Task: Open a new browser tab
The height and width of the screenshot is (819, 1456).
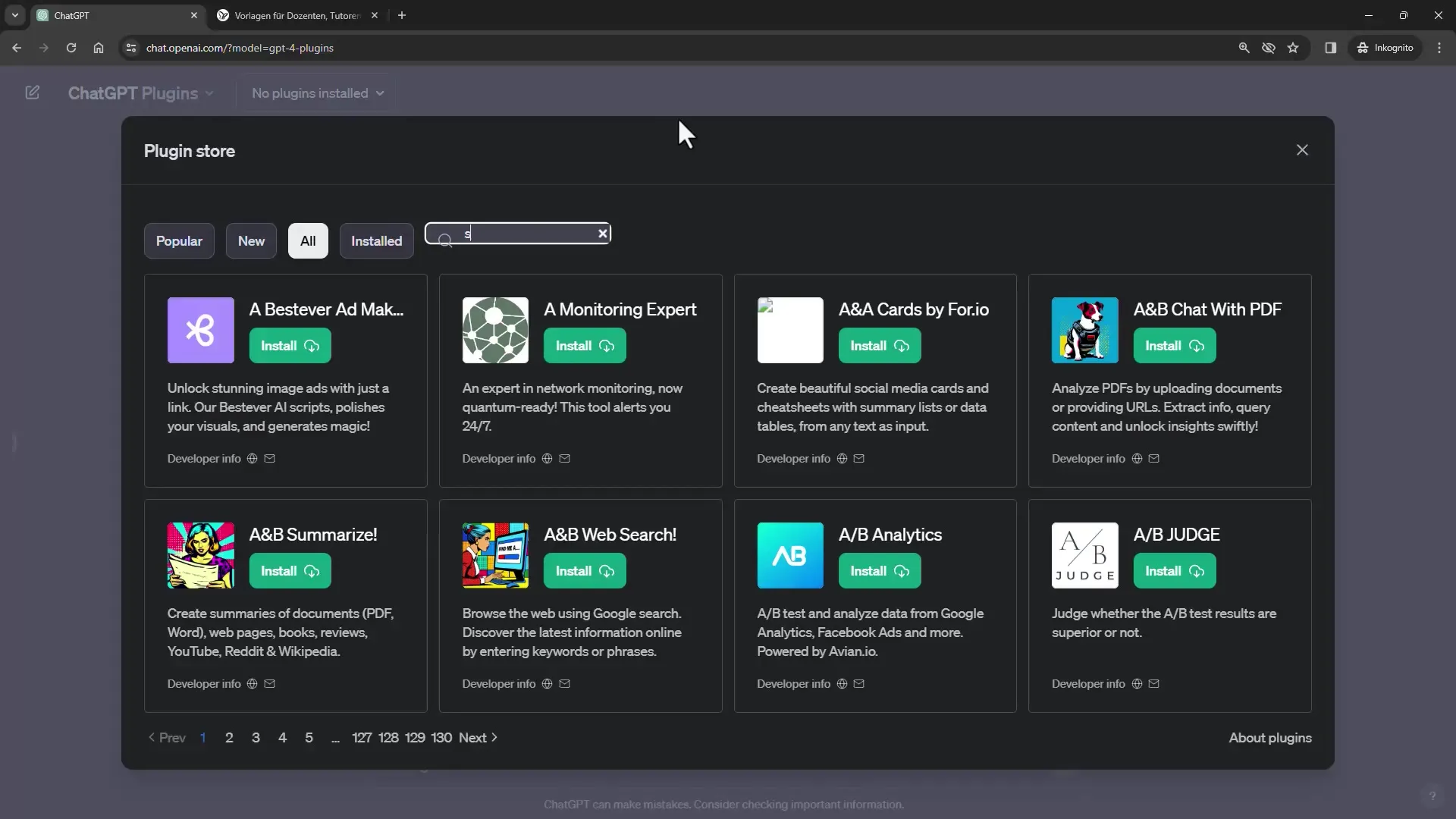Action: click(x=402, y=15)
